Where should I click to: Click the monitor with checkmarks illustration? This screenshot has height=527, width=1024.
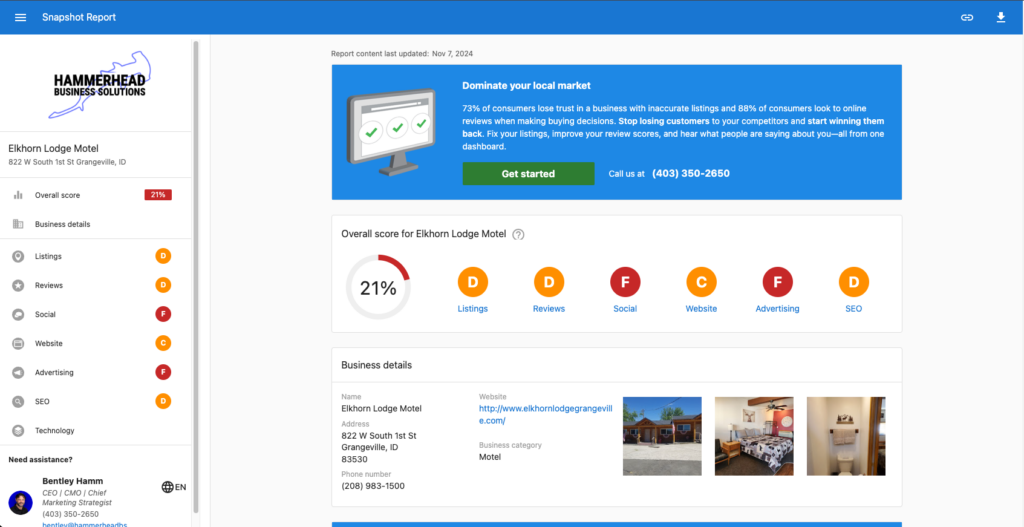click(391, 132)
